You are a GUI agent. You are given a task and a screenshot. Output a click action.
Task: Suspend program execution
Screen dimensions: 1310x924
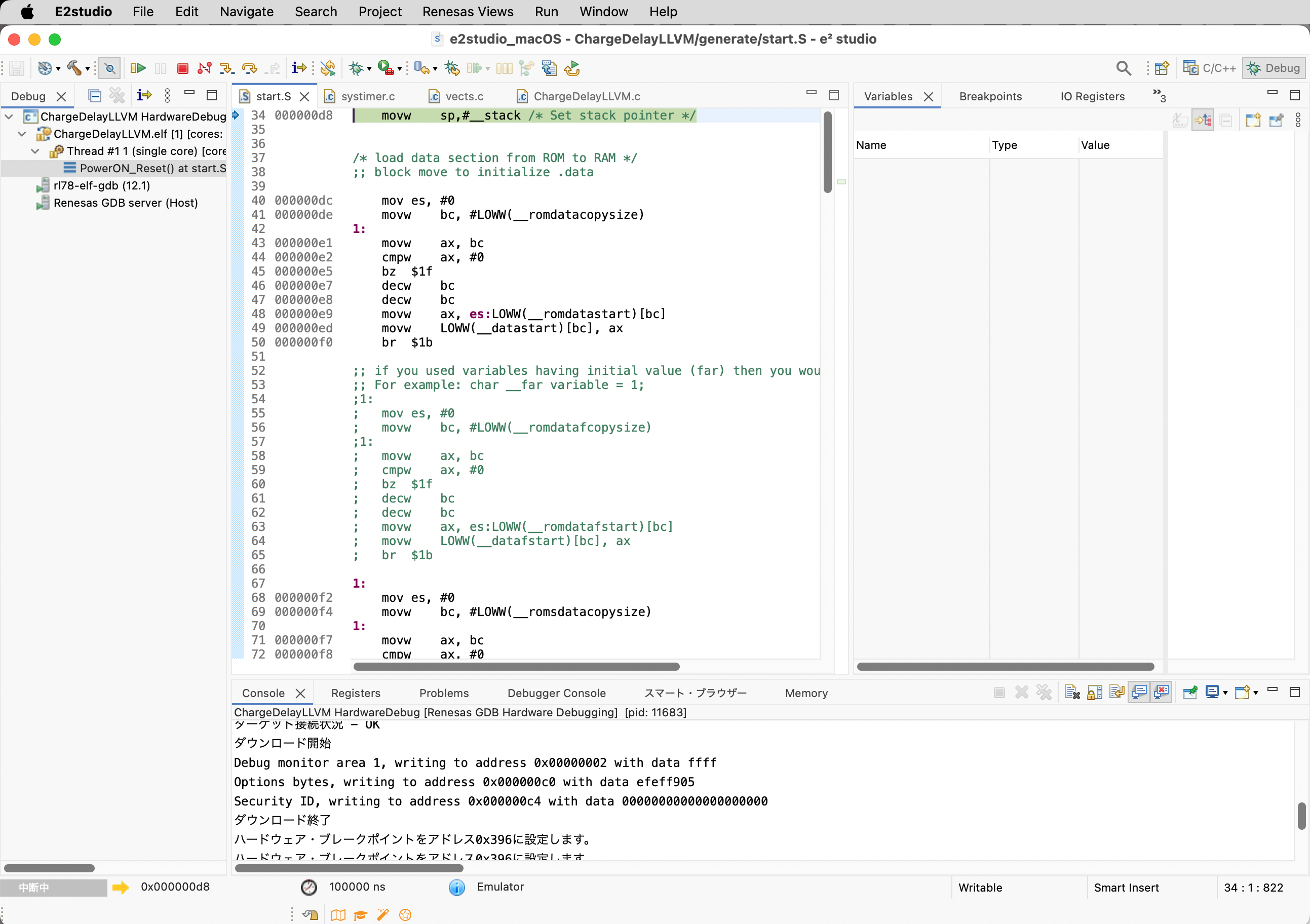pyautogui.click(x=160, y=68)
